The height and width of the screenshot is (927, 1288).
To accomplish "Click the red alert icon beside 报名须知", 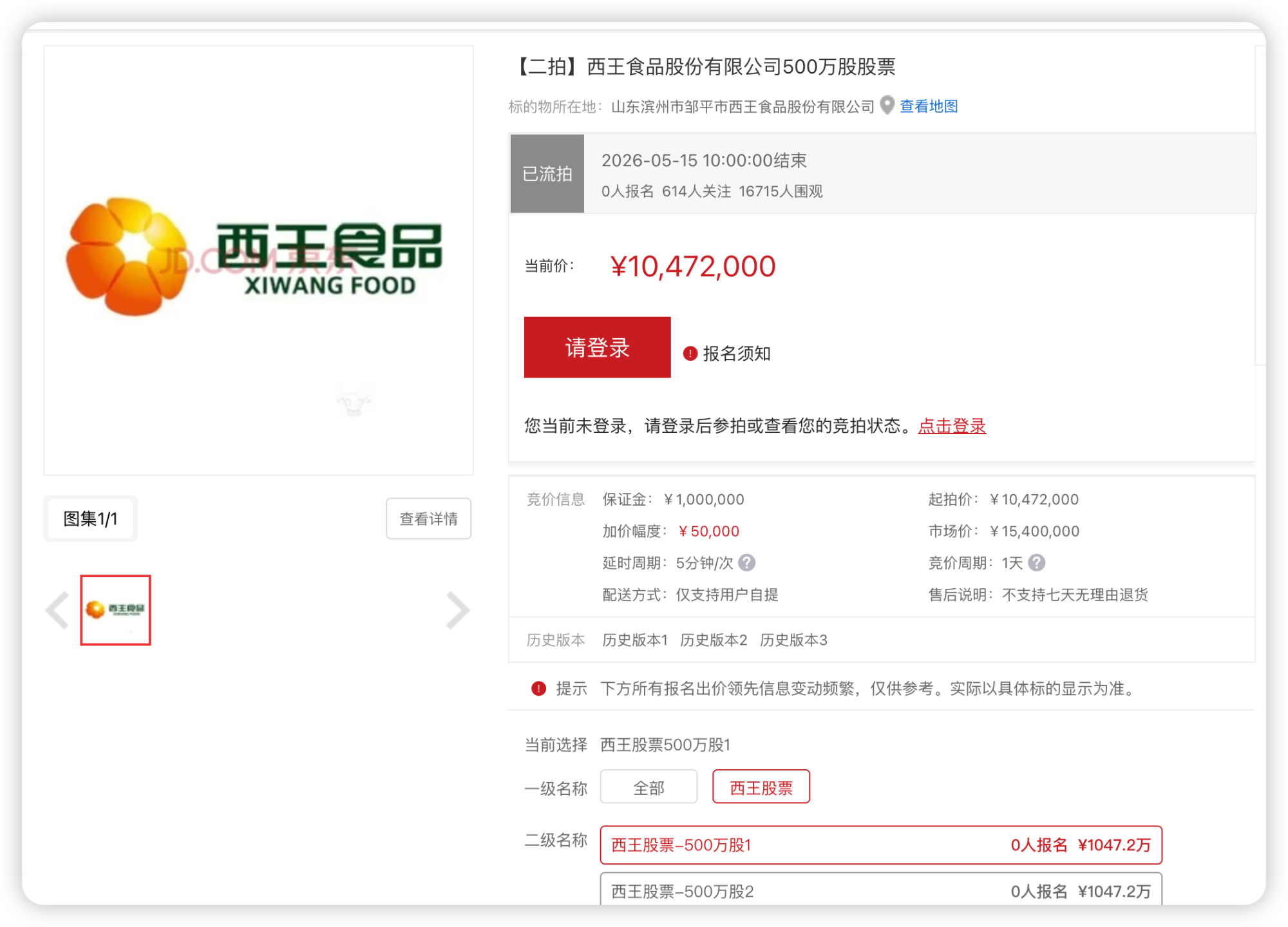I will click(690, 354).
